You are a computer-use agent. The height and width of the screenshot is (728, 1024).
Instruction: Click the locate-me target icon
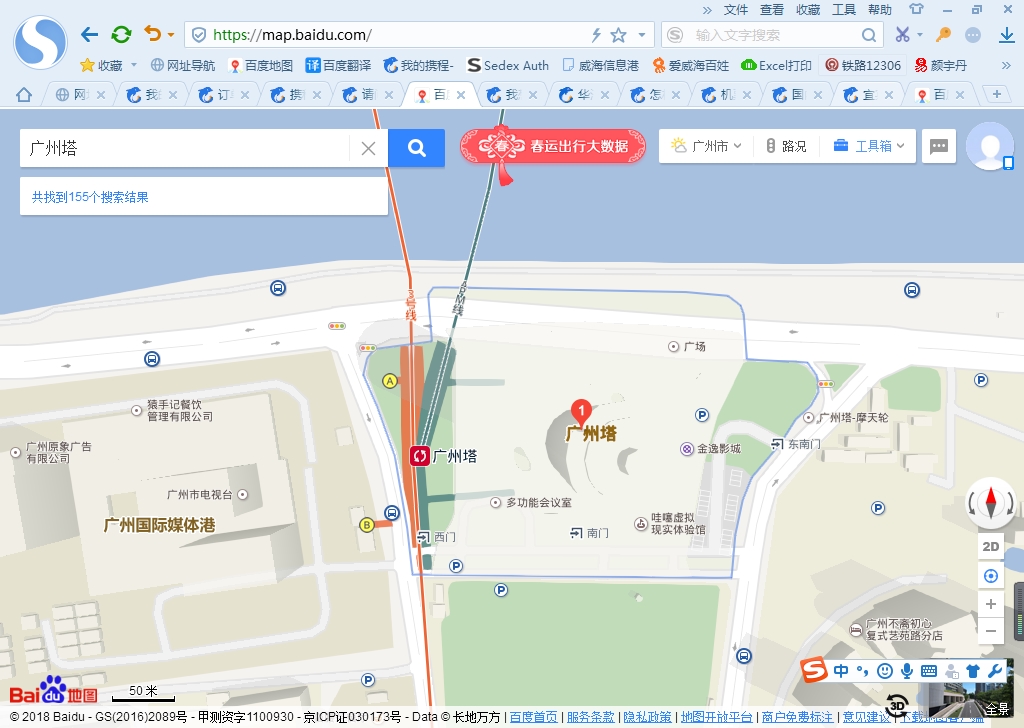991,576
